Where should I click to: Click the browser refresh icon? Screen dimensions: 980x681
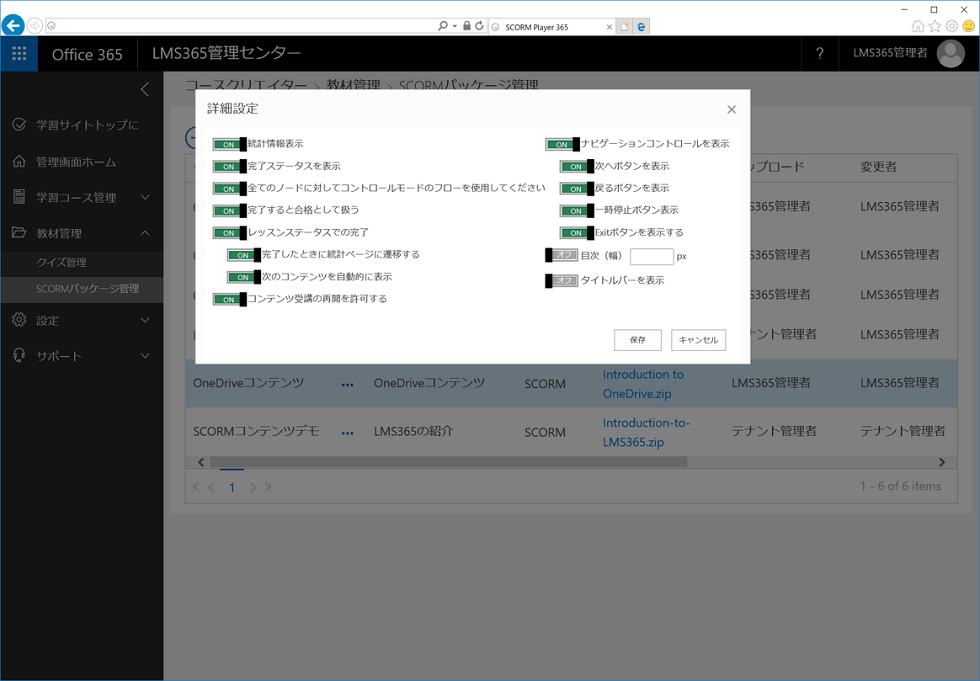point(480,26)
